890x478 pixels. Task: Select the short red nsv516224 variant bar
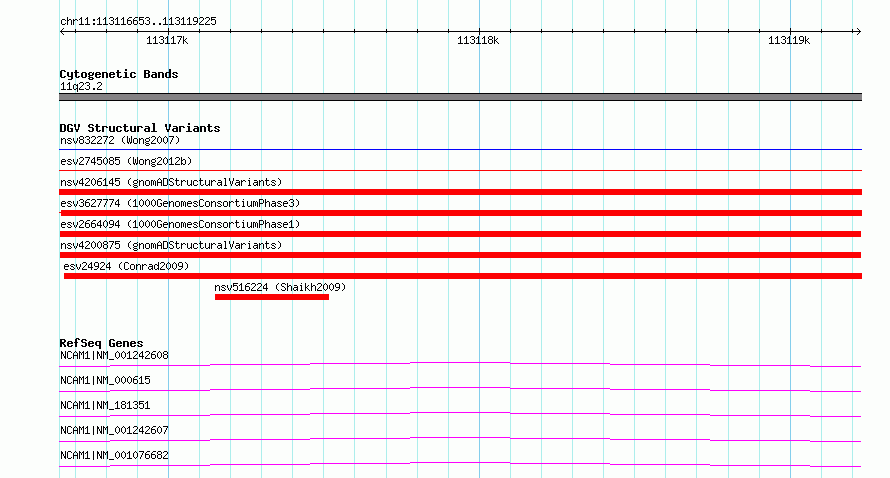coord(272,297)
